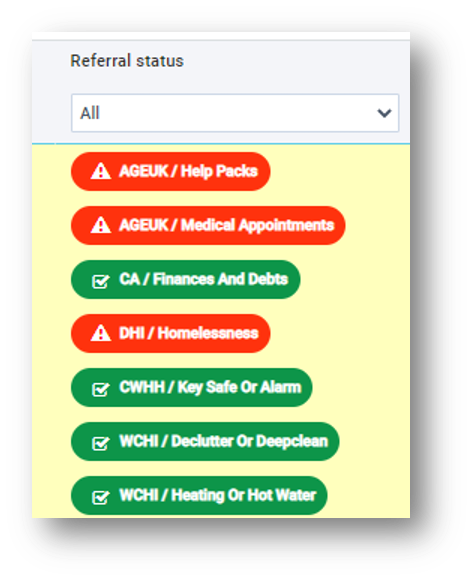Expand the Referral status dropdown chevron
The width and height of the screenshot is (472, 580).
384,113
